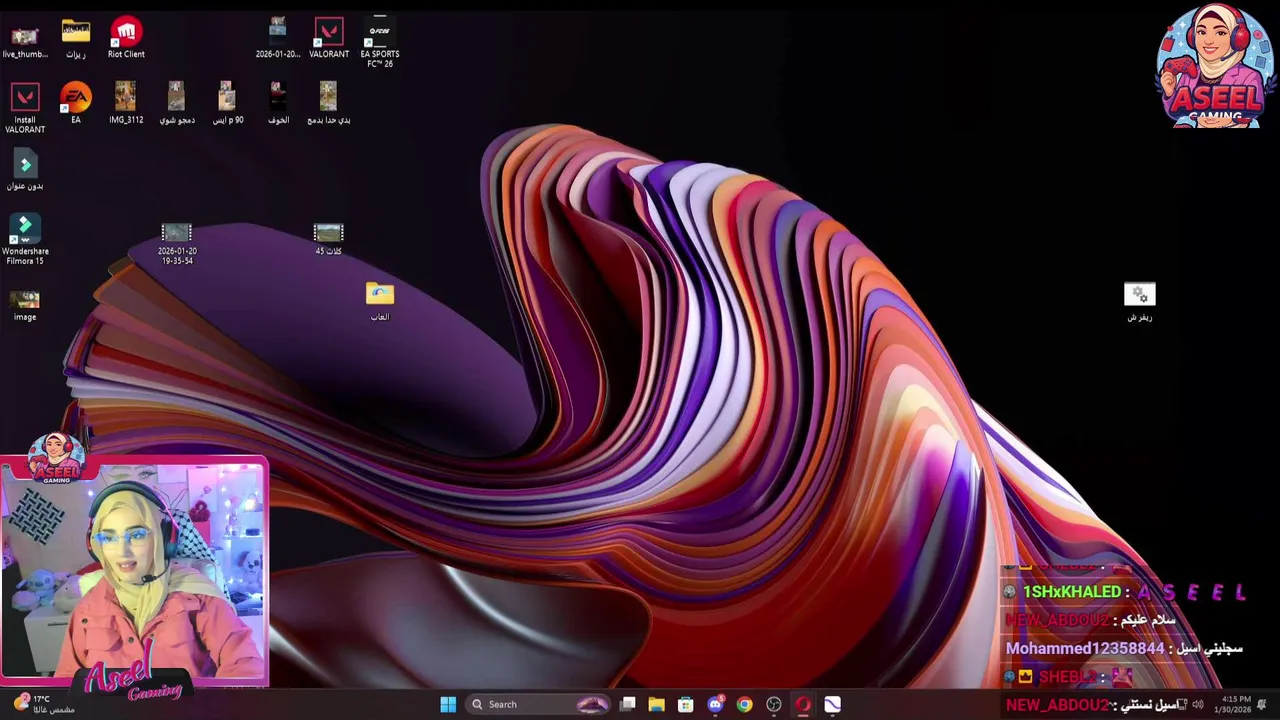1280x720 pixels.
Task: Launch the VALORANT shortcut in top row
Action: (329, 38)
